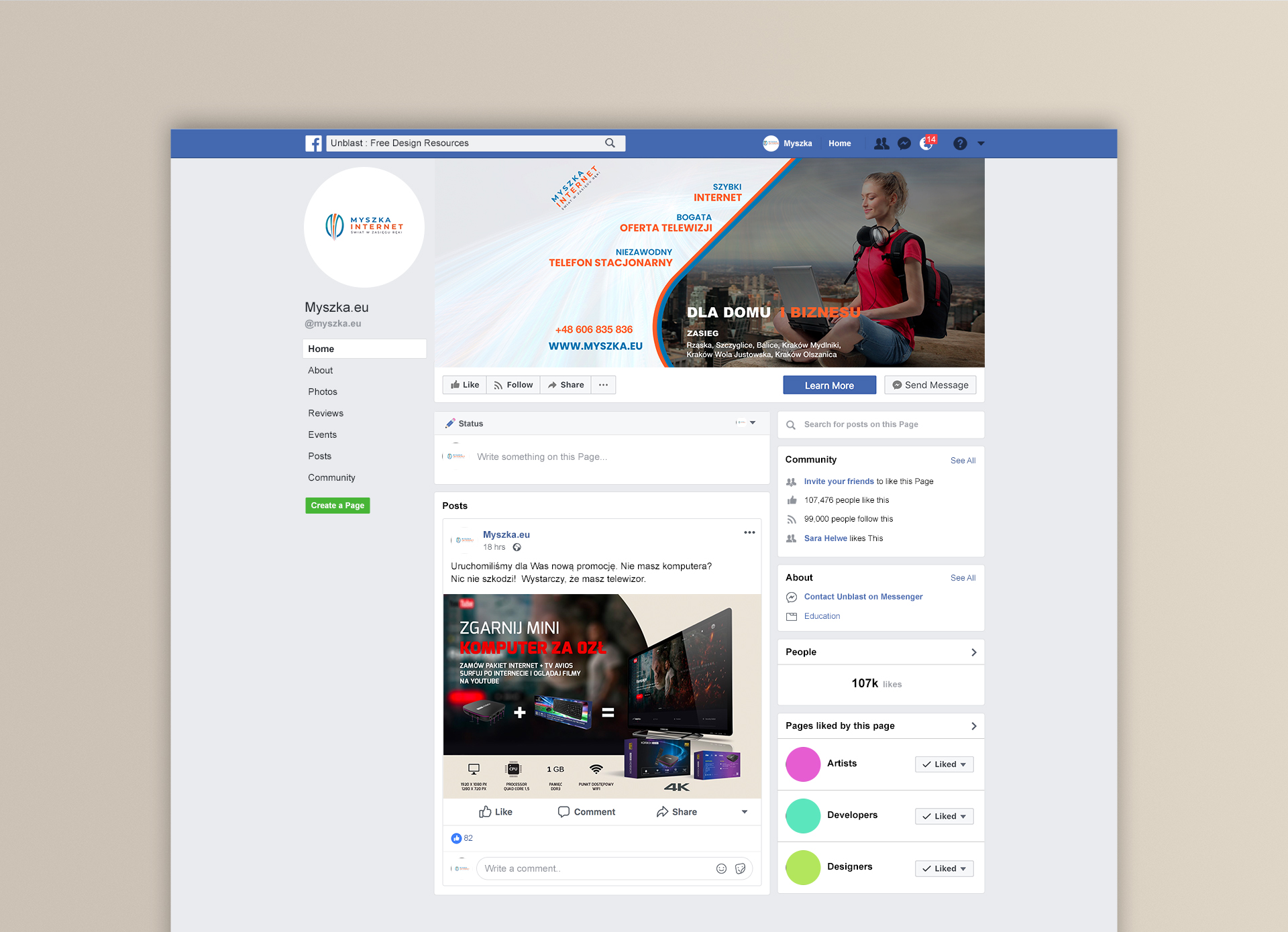
Task: Open the Myszka Internet profile picture
Action: click(364, 227)
